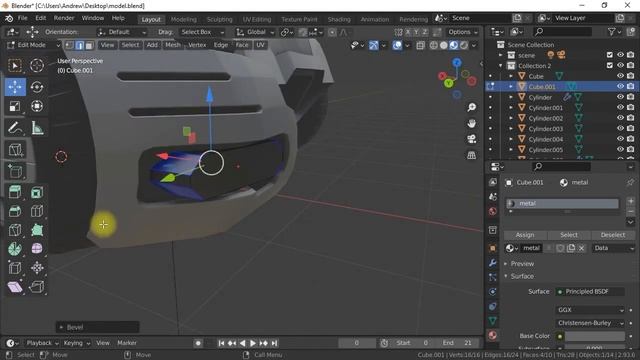
Task: Switch to wireframe viewport shading
Action: (x=433, y=45)
